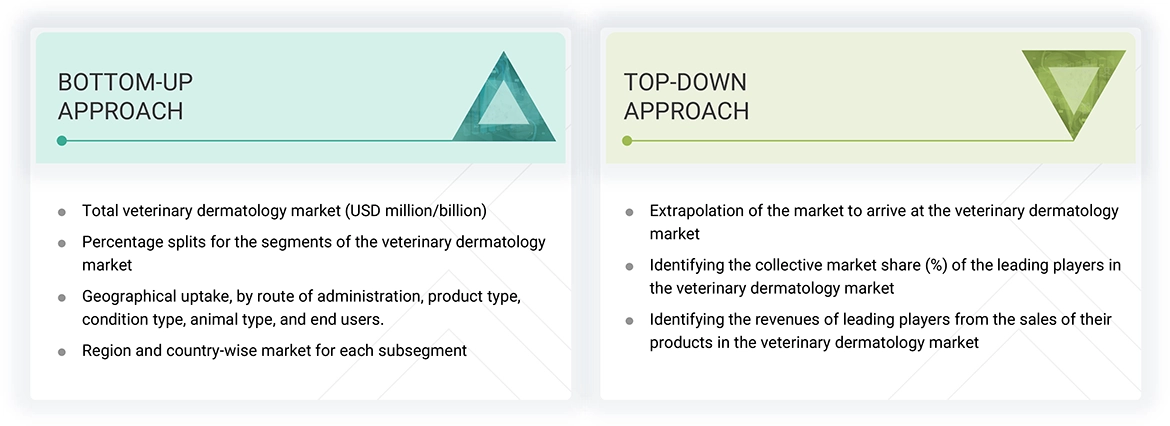Click the teal dot under Bottom-Up Approach
1170x426 pixels.
(x=61, y=141)
